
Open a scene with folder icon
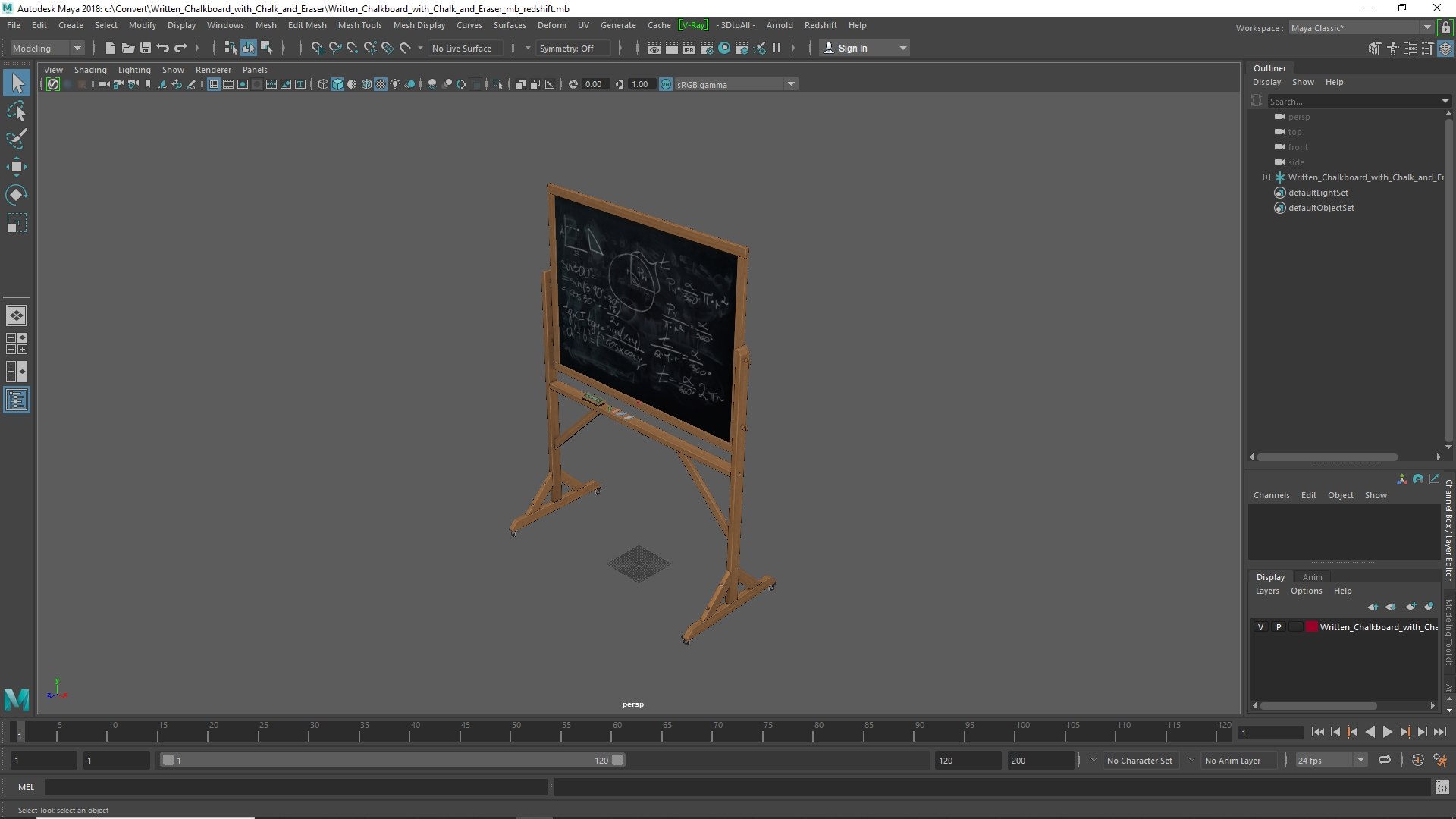127,48
